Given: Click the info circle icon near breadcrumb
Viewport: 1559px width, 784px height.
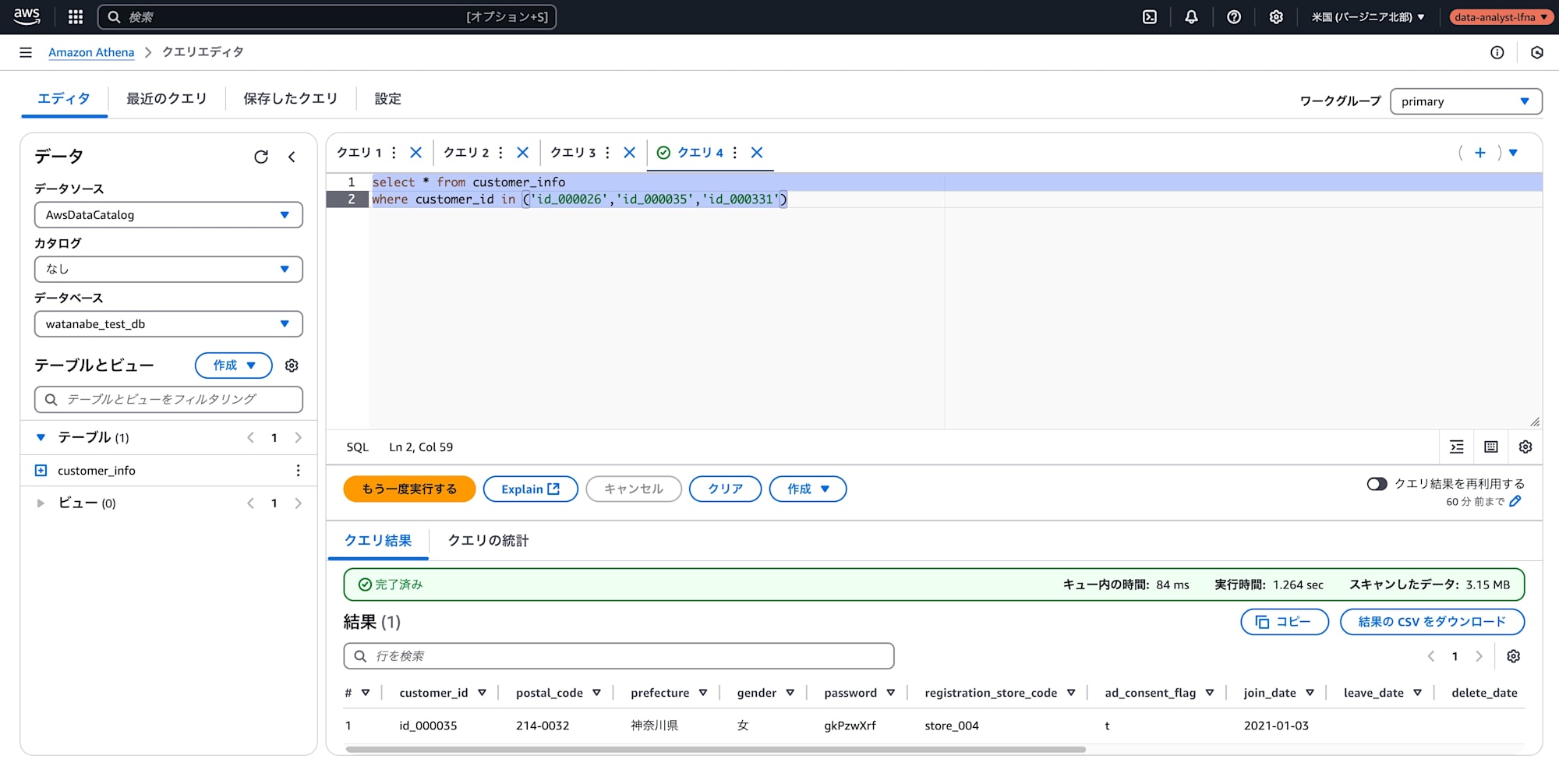Looking at the screenshot, I should [1497, 52].
